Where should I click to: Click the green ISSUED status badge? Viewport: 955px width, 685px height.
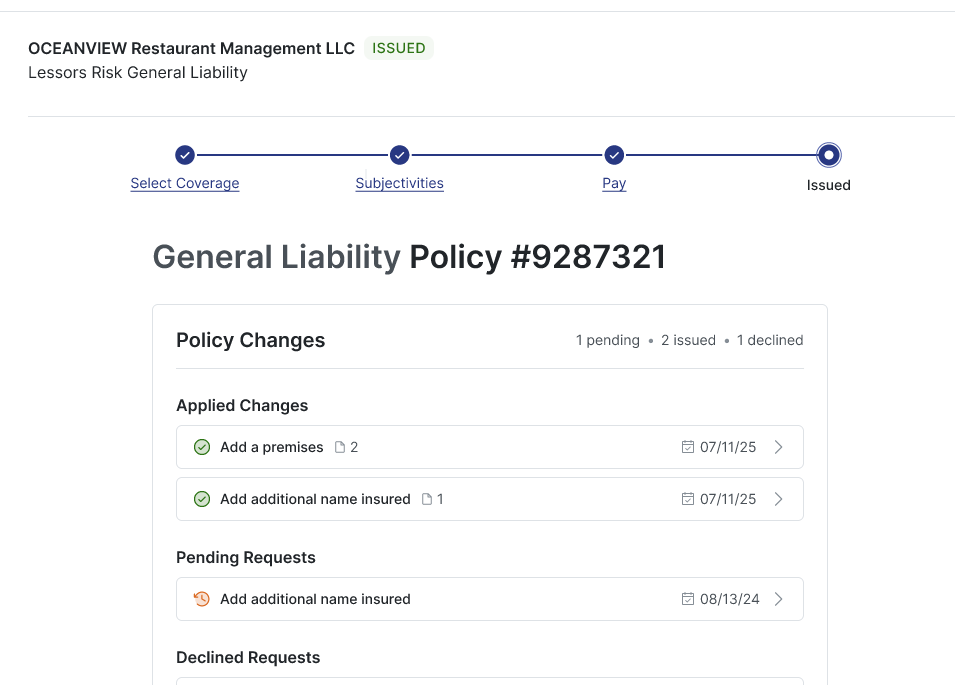pos(398,48)
